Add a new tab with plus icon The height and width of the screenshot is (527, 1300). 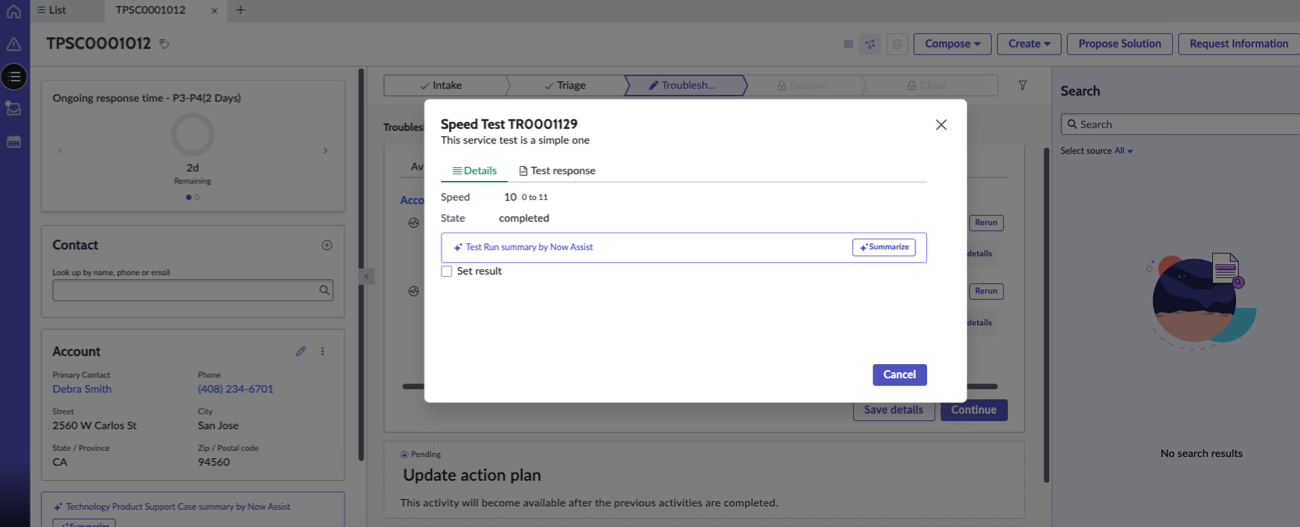tap(240, 10)
